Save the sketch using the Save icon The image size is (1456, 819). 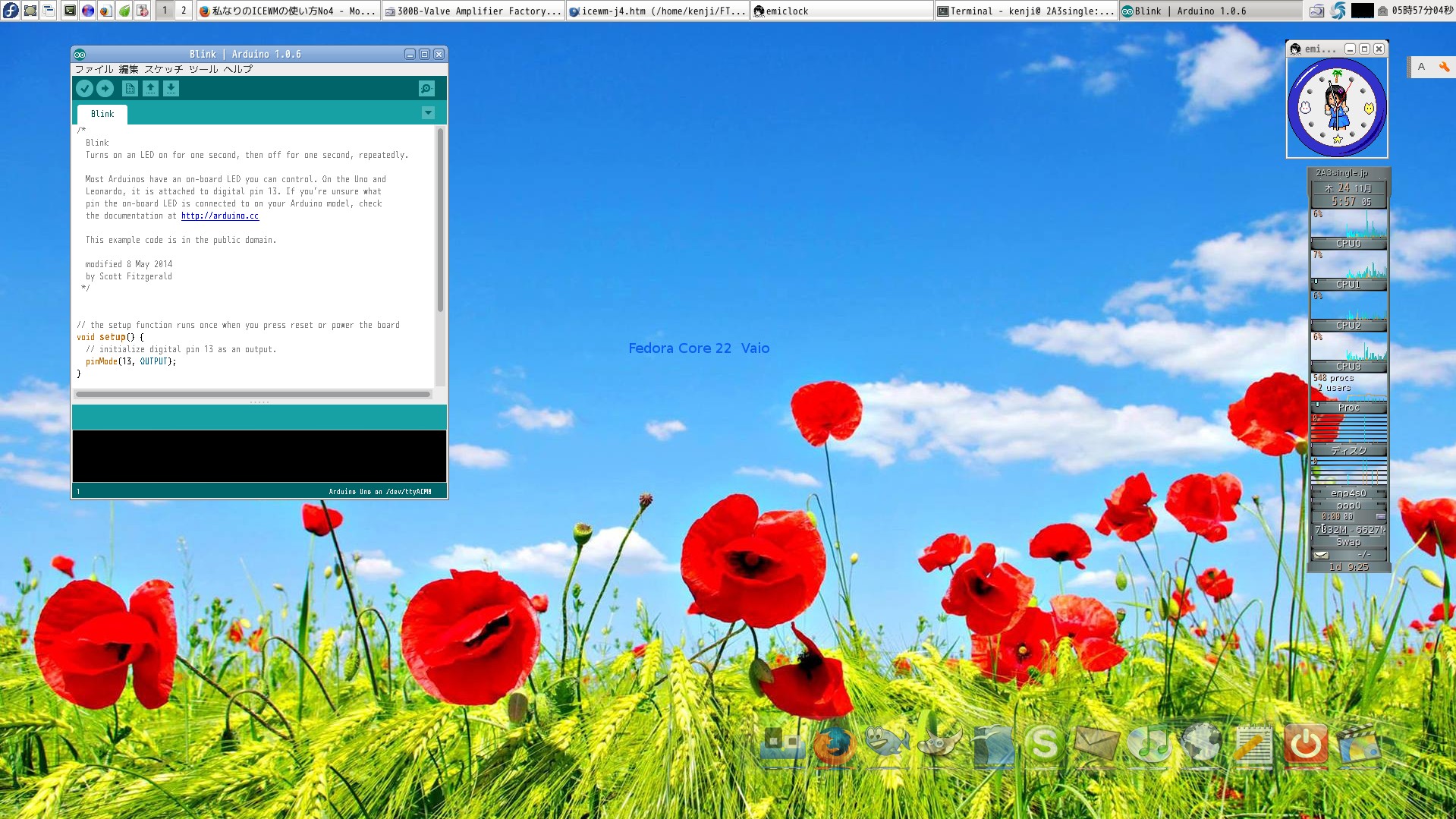pyautogui.click(x=171, y=88)
